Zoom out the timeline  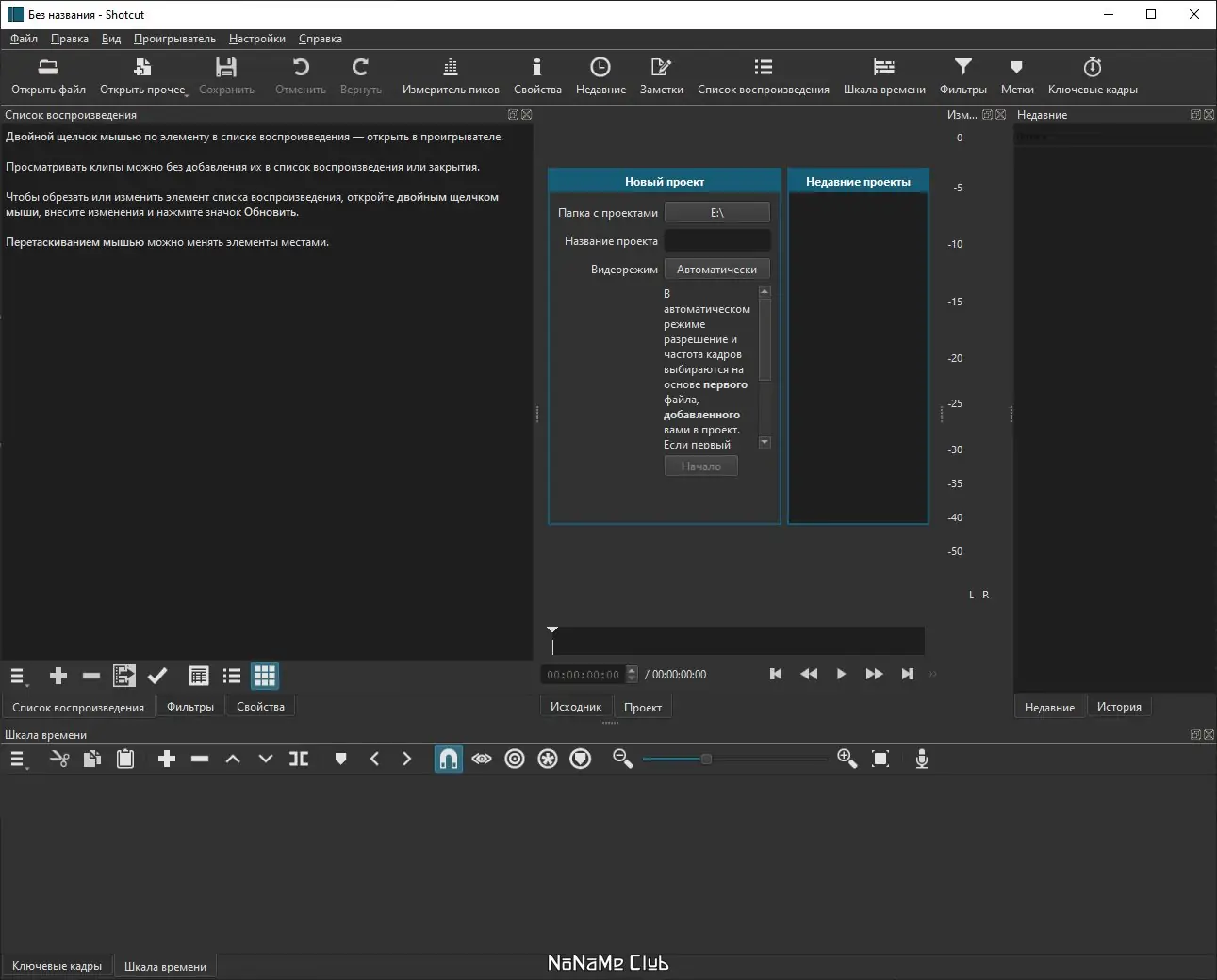click(x=622, y=759)
